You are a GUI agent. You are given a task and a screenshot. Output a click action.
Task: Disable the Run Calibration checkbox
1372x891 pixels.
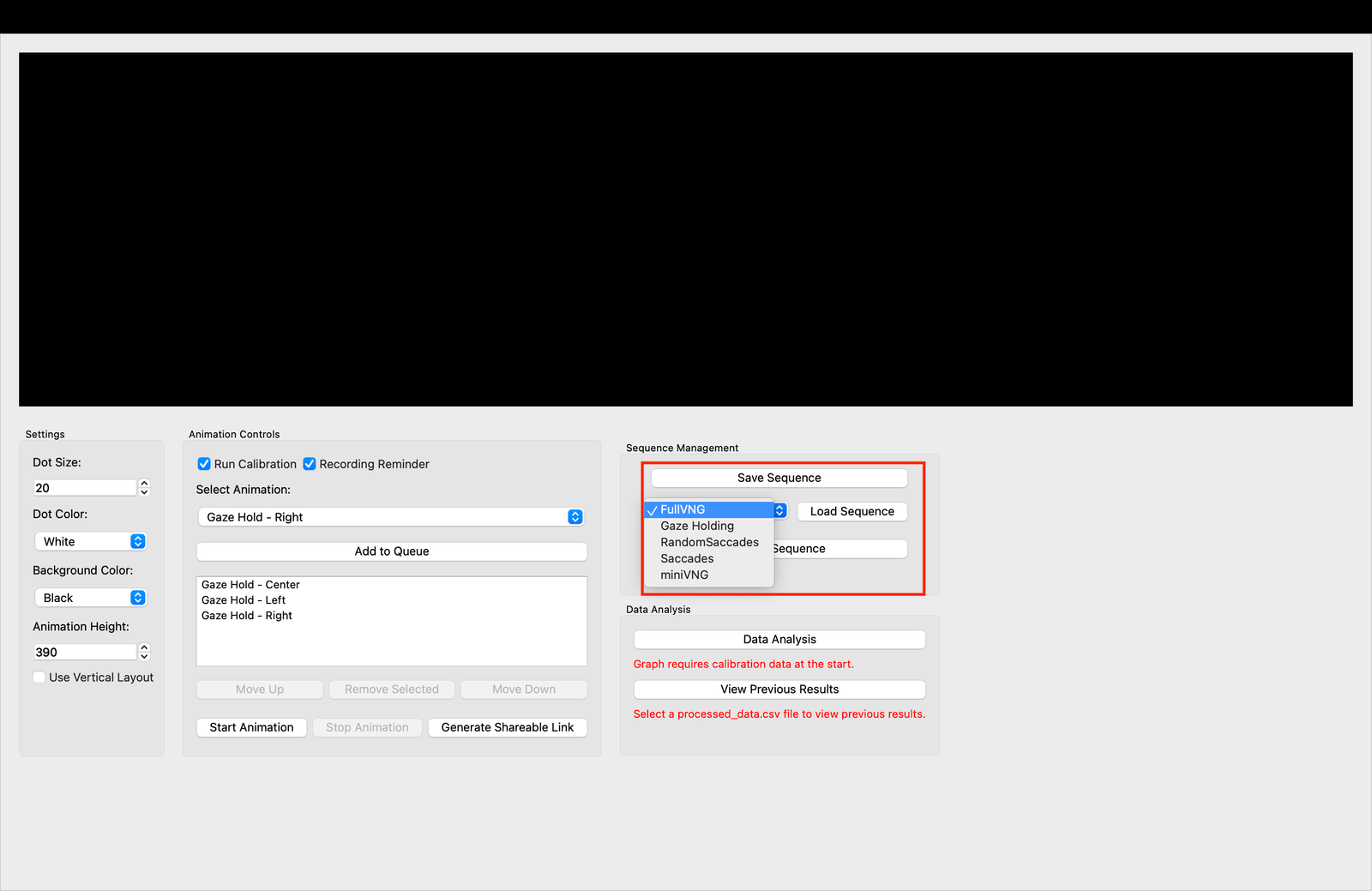point(203,463)
